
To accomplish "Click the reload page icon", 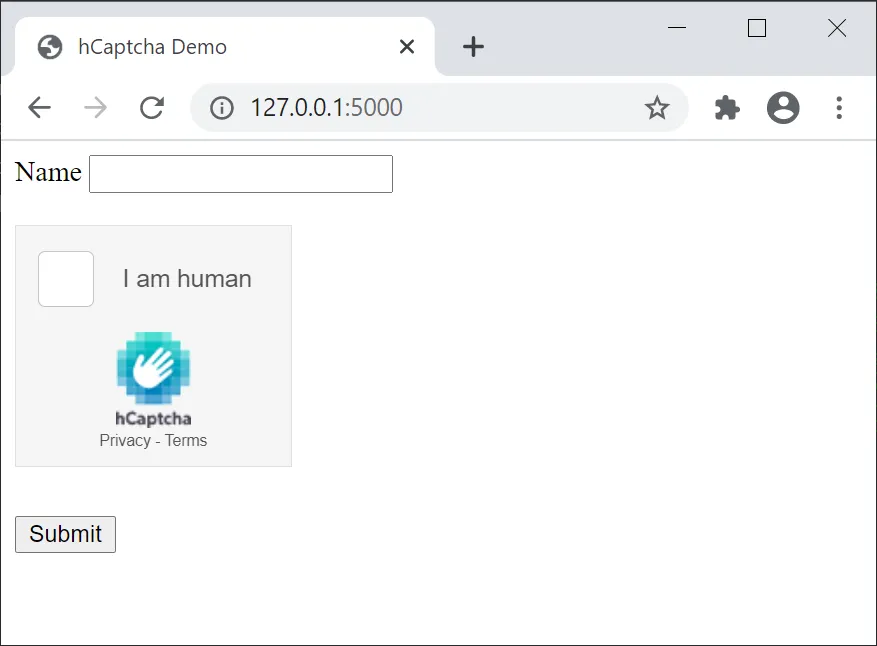I will pyautogui.click(x=152, y=107).
